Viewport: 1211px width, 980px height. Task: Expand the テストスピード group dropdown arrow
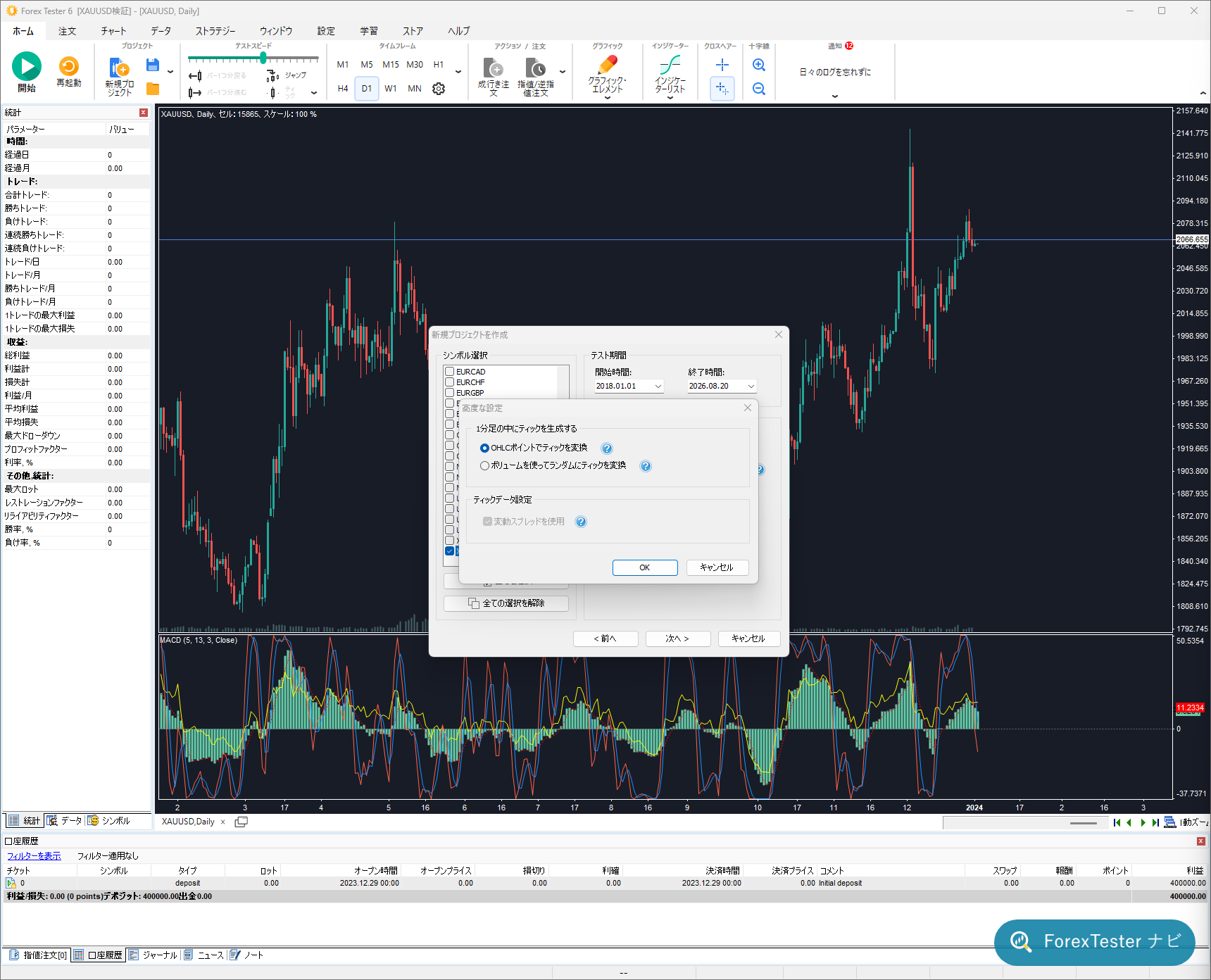tap(314, 93)
